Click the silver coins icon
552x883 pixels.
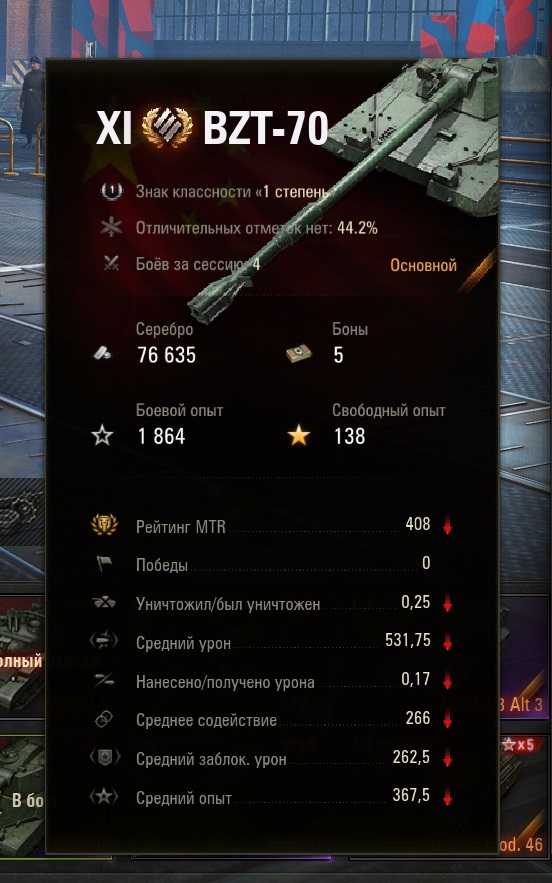click(103, 354)
